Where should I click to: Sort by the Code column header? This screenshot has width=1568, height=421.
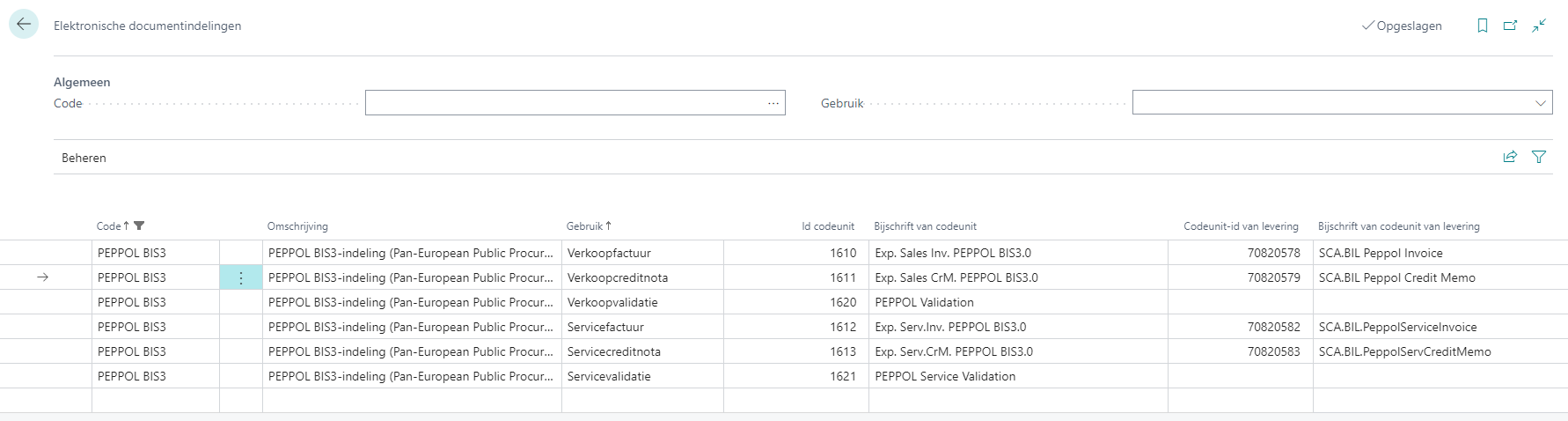coord(109,226)
